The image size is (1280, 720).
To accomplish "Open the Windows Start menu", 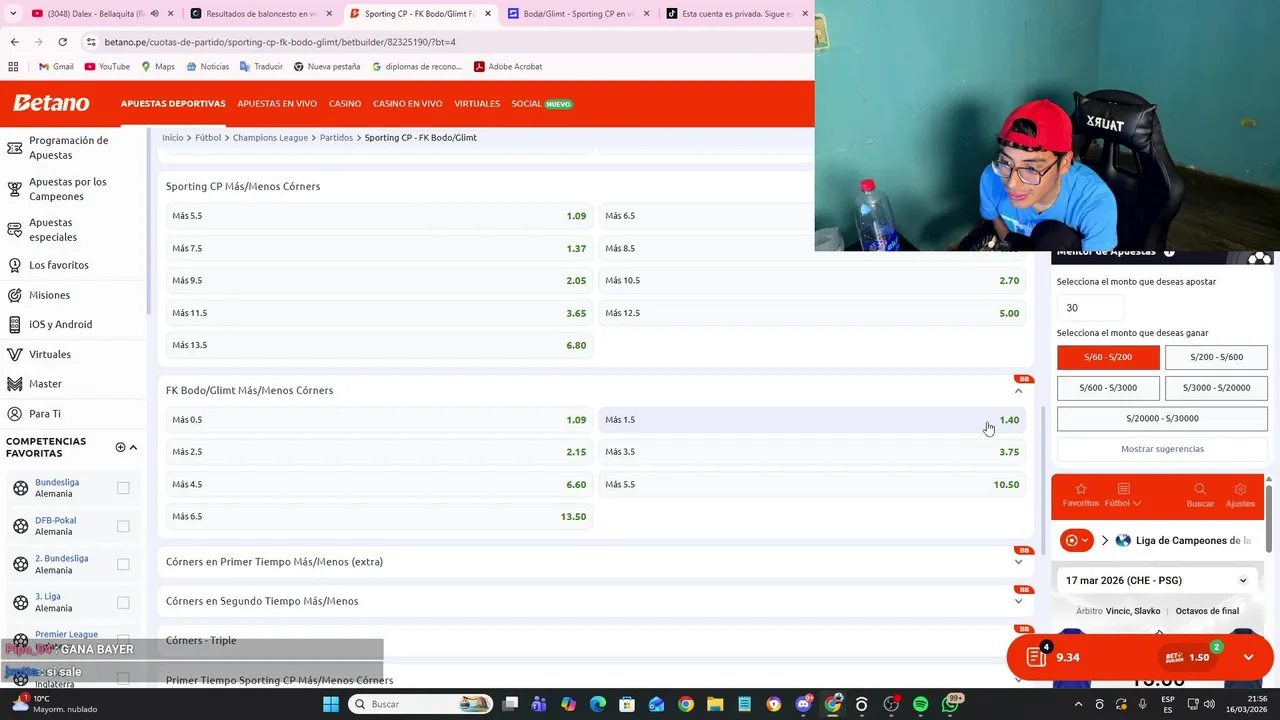I will pos(331,704).
